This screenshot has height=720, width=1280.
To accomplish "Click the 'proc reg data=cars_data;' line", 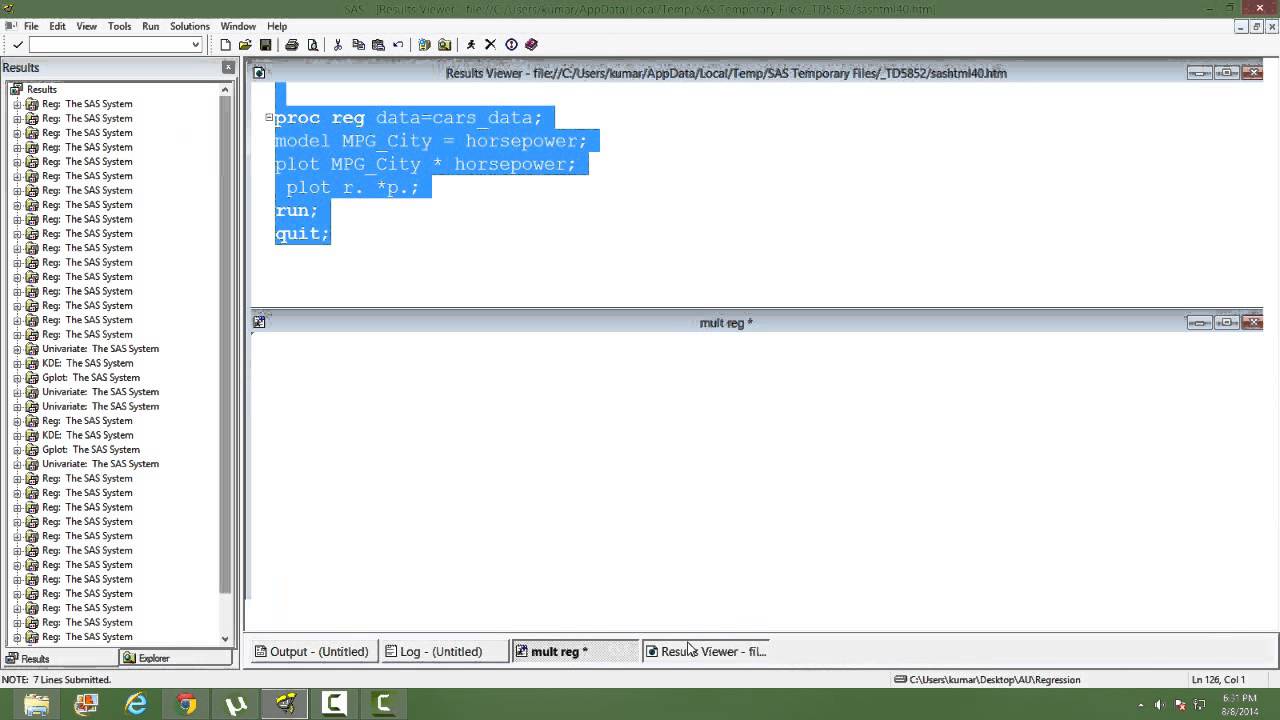I will click(x=408, y=117).
